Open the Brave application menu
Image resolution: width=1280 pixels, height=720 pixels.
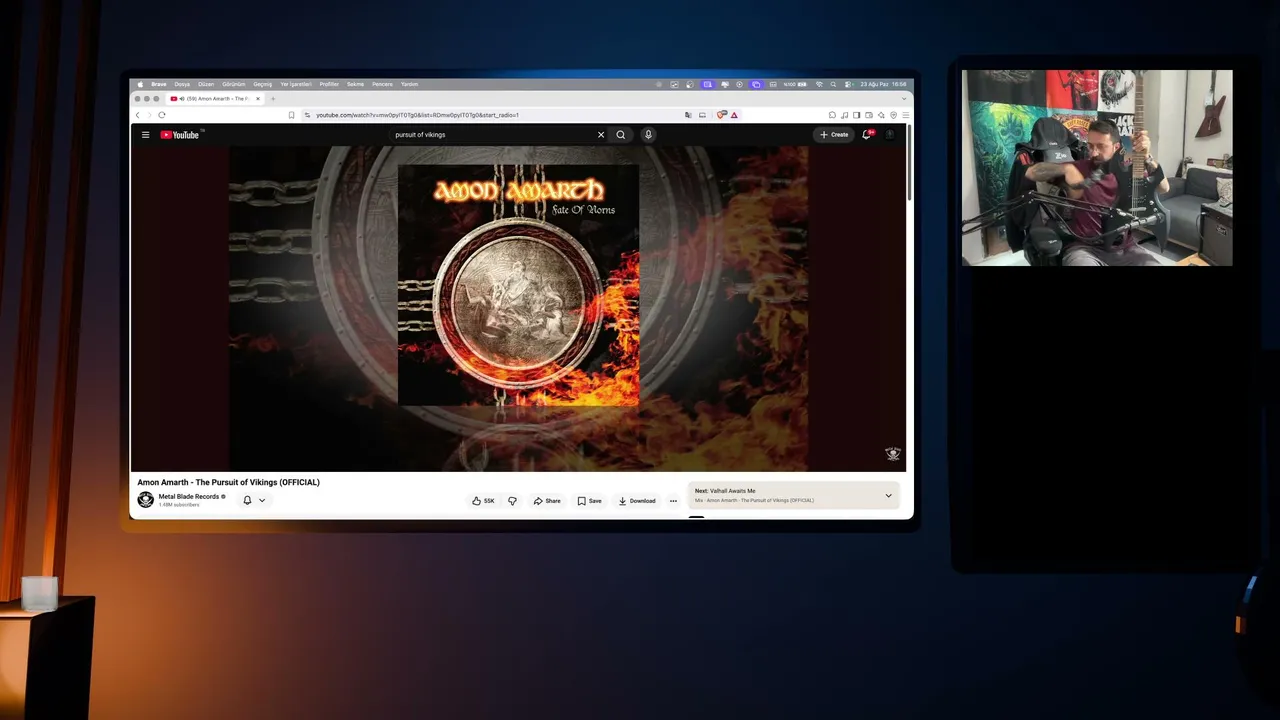(159, 84)
